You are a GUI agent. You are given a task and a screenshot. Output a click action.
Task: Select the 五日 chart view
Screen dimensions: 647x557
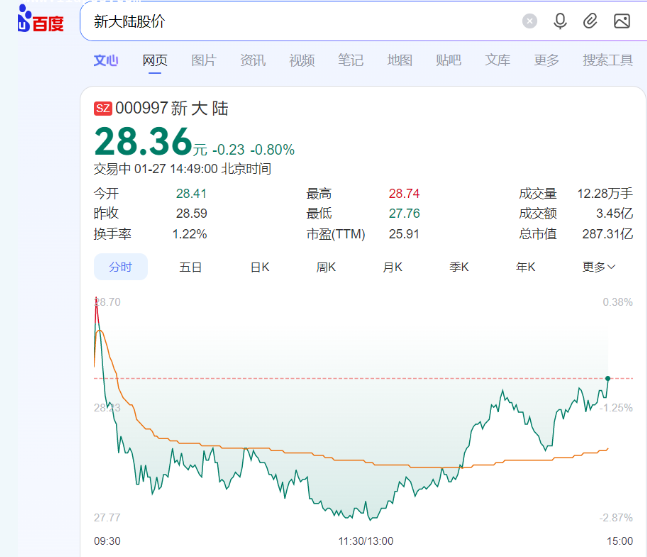coord(190,267)
